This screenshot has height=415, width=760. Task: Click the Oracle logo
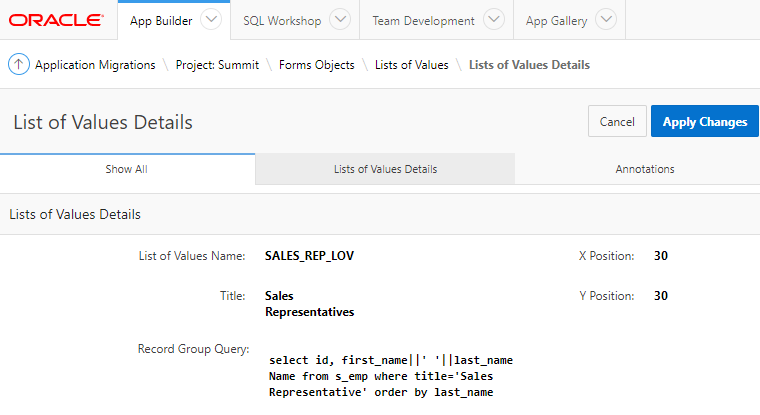point(56,20)
